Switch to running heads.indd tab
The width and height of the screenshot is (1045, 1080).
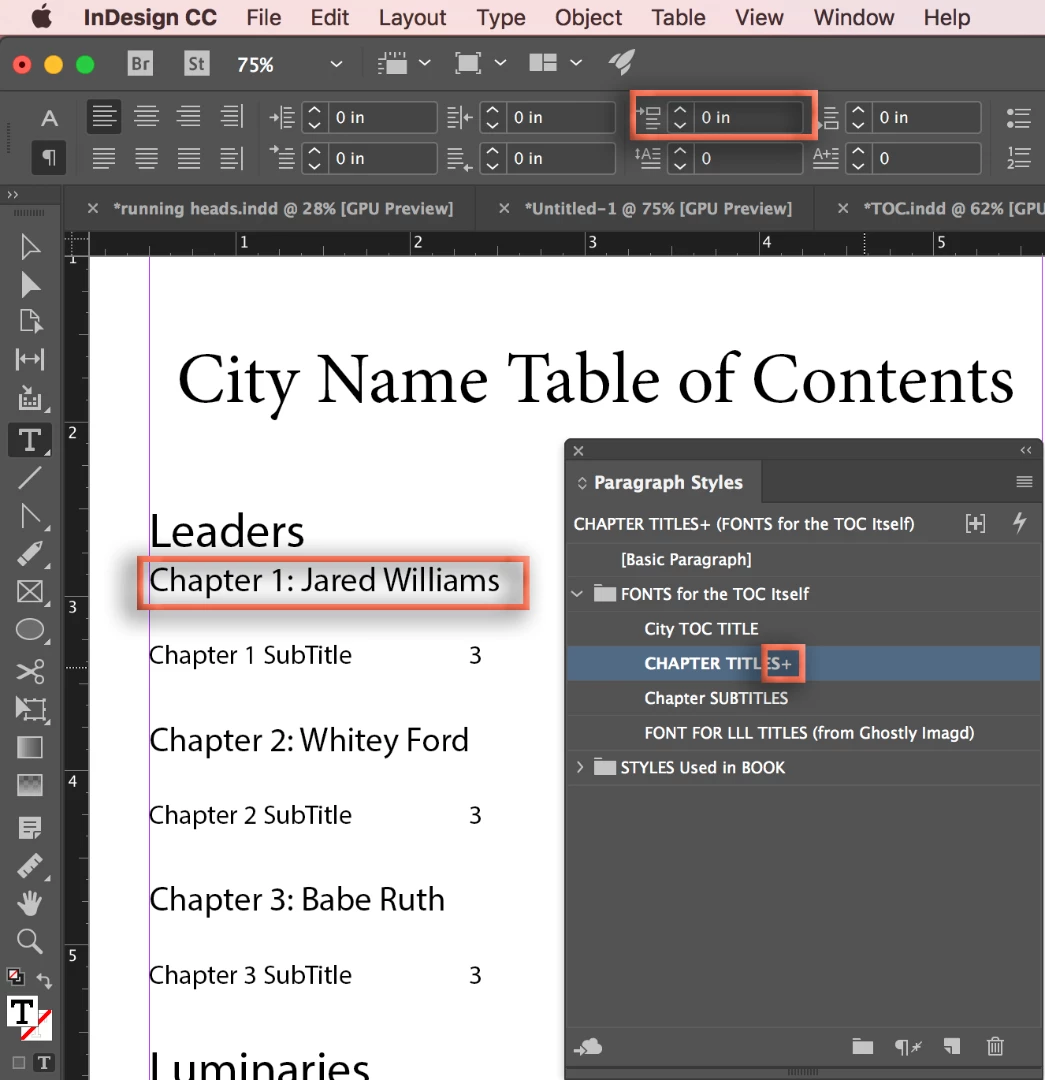282,209
